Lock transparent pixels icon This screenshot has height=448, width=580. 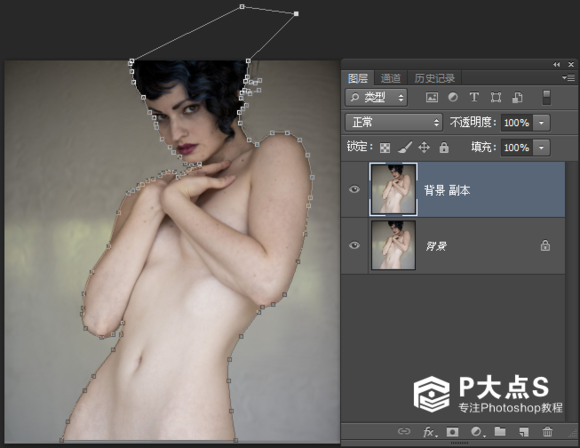click(385, 148)
